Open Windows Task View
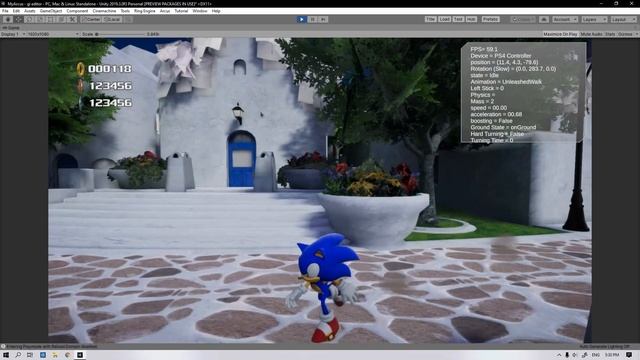The image size is (640, 360). click(x=30, y=355)
